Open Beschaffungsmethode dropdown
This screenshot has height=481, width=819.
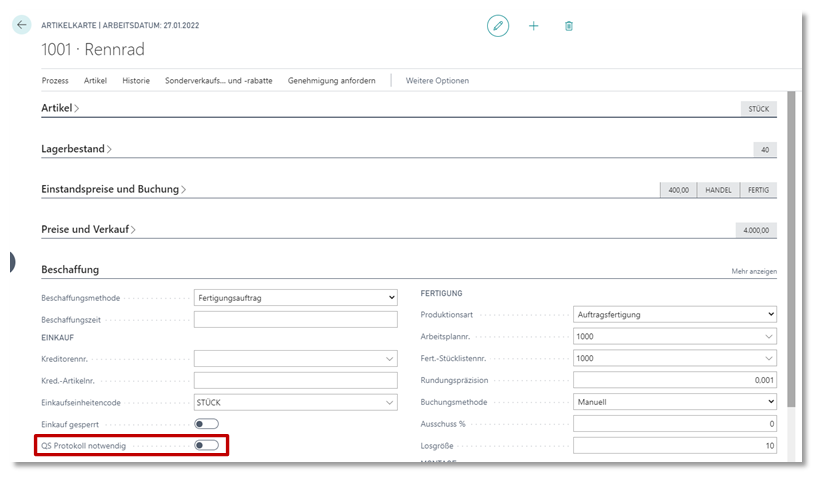tap(296, 298)
